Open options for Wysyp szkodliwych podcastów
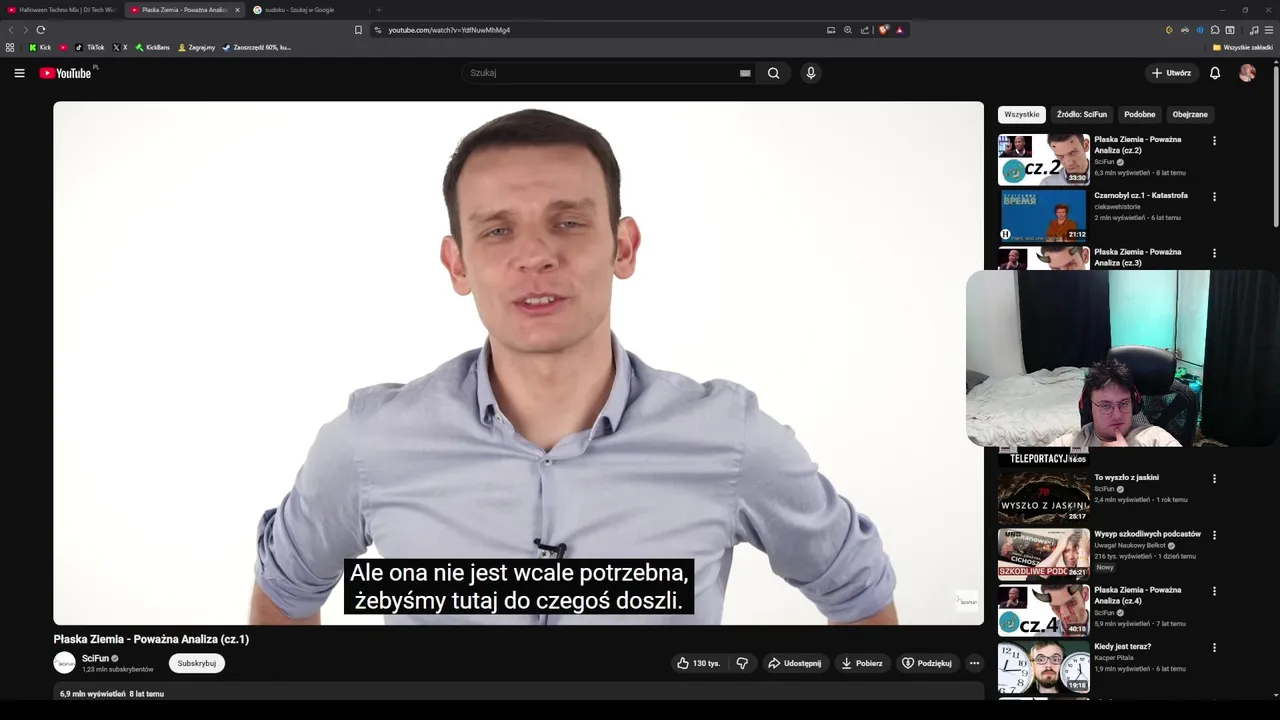 tap(1214, 535)
